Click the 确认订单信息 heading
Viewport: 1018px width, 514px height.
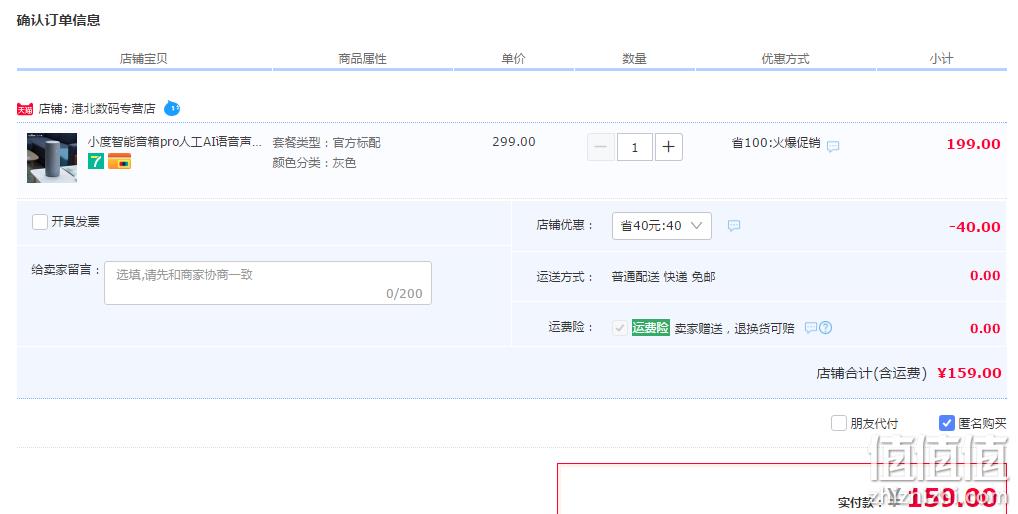coord(58,20)
